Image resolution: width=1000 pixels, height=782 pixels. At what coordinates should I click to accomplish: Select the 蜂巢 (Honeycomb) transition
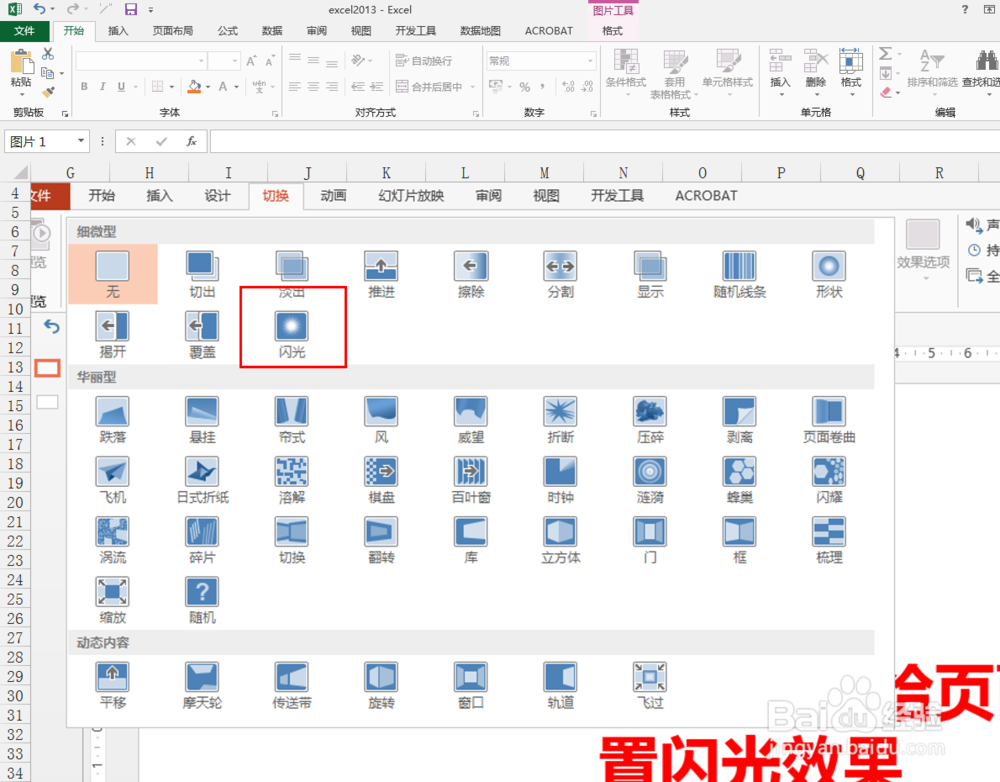(x=739, y=480)
